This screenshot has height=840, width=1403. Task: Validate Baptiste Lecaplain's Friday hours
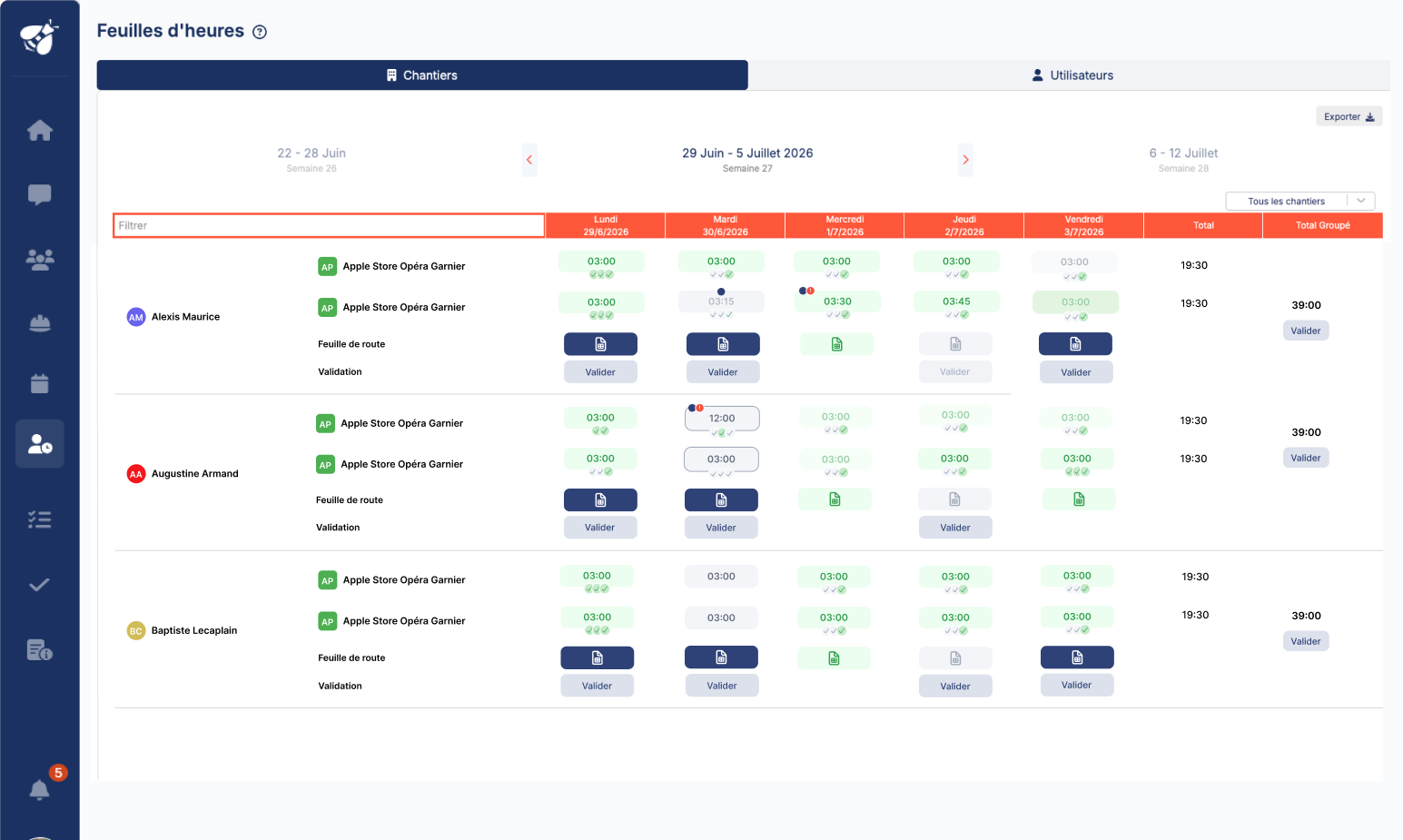pos(1077,686)
